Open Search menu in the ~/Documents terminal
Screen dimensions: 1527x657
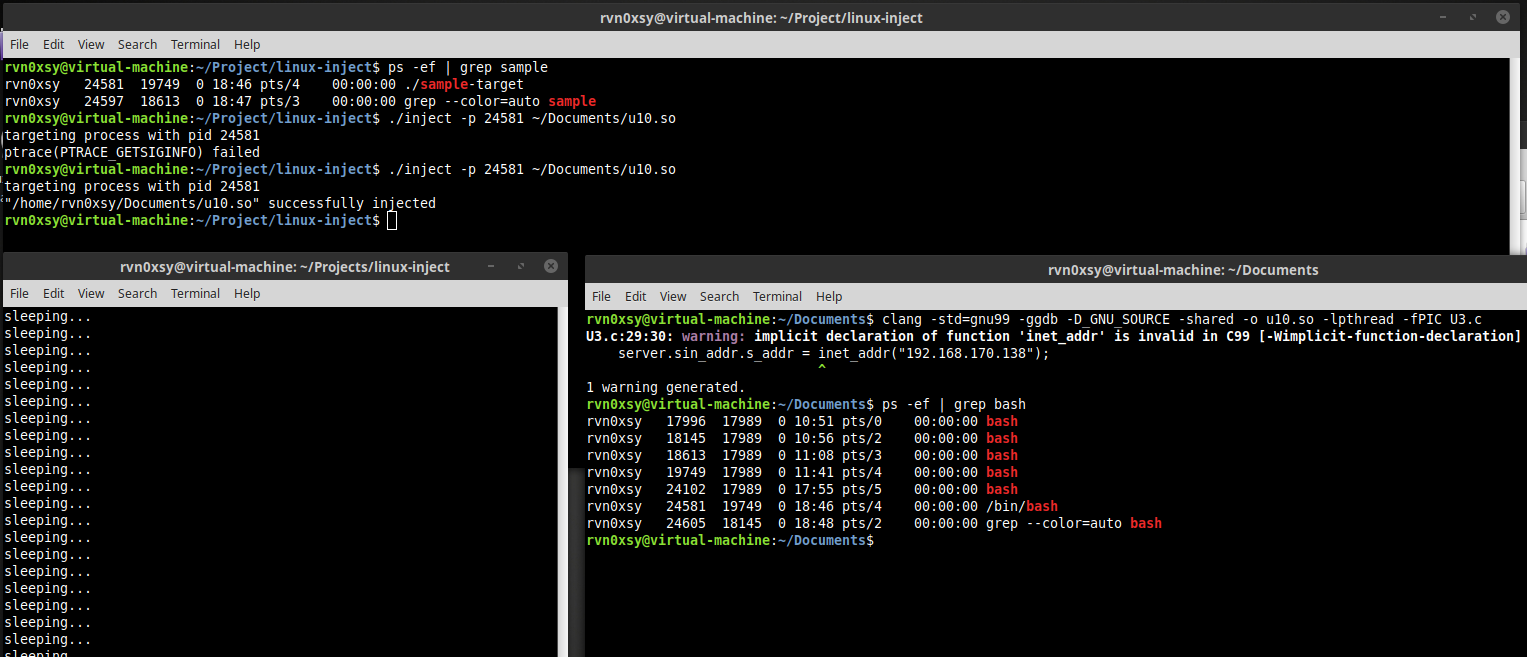[719, 296]
